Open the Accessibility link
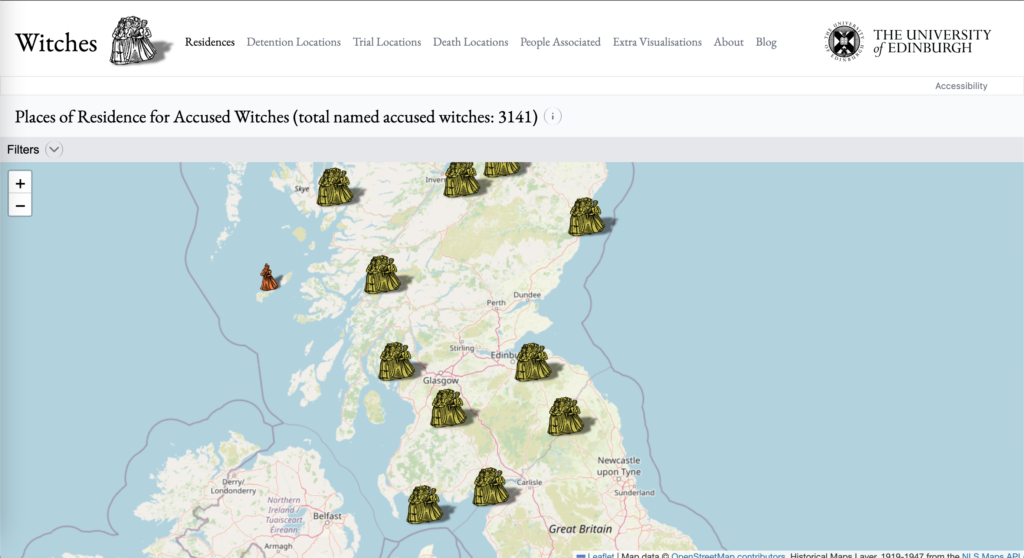The image size is (1024, 558). point(961,86)
